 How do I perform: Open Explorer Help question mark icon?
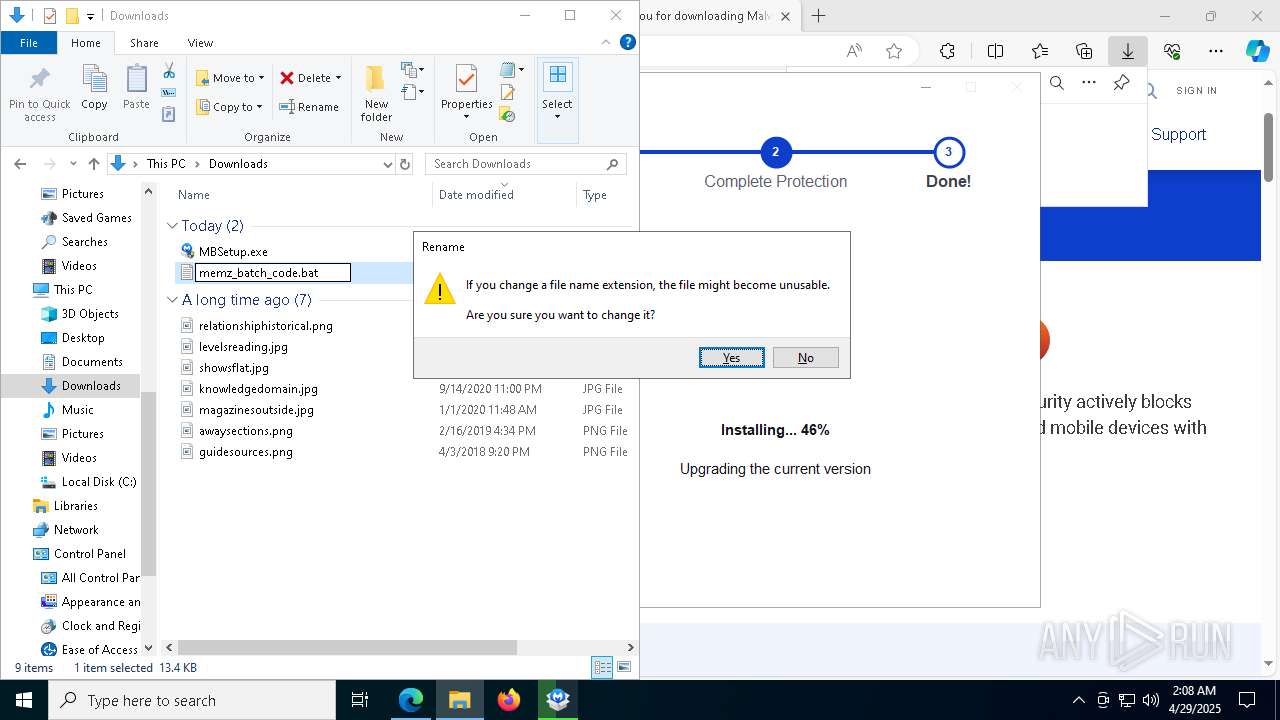pyautogui.click(x=628, y=42)
